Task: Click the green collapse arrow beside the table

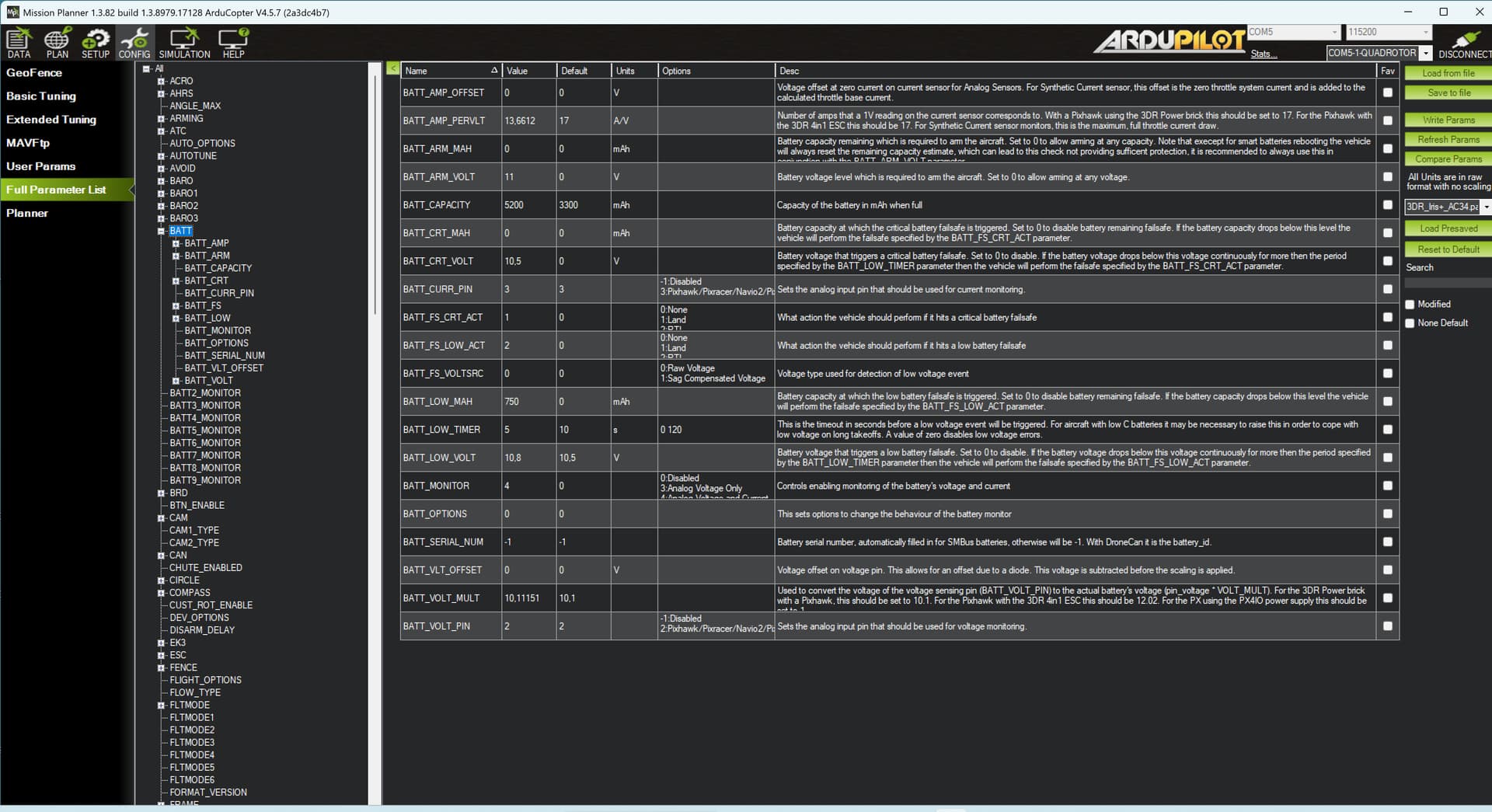Action: coord(392,68)
